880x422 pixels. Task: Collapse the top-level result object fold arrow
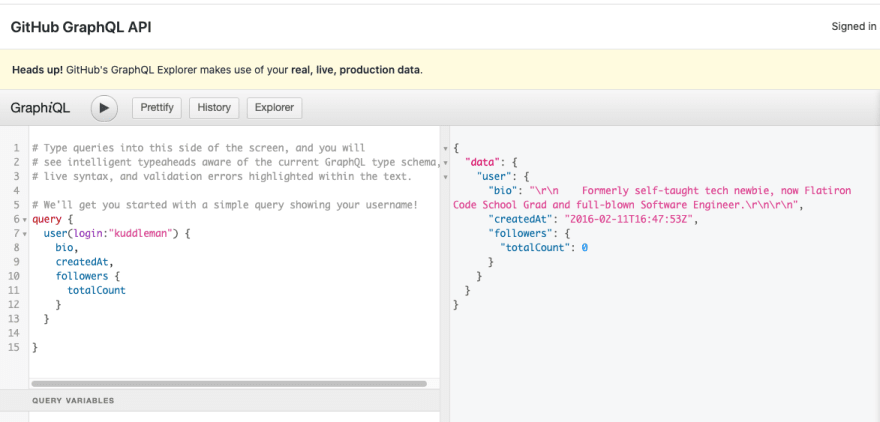click(446, 149)
